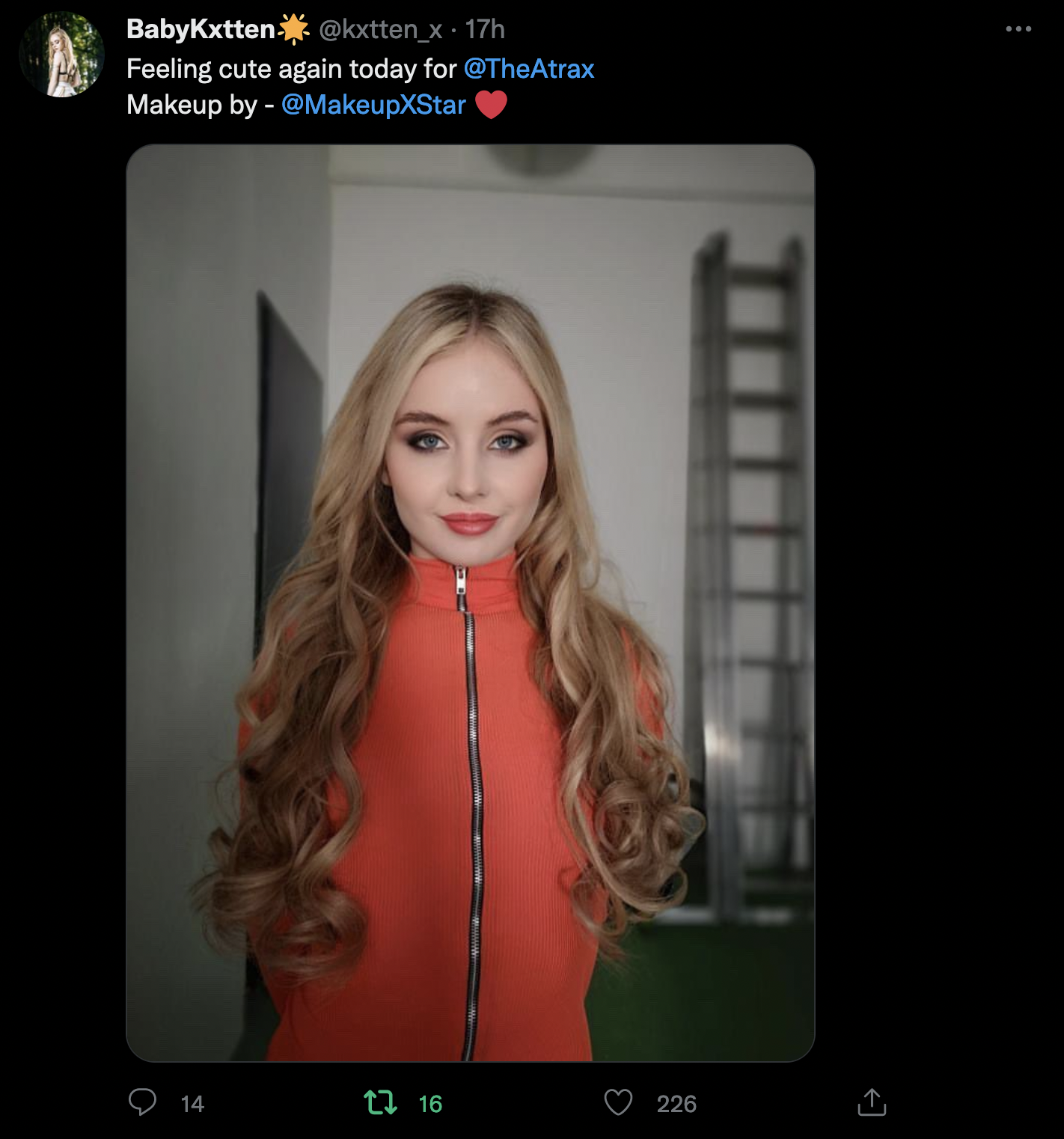Open the @MakeupXStar mention link

pos(373,105)
